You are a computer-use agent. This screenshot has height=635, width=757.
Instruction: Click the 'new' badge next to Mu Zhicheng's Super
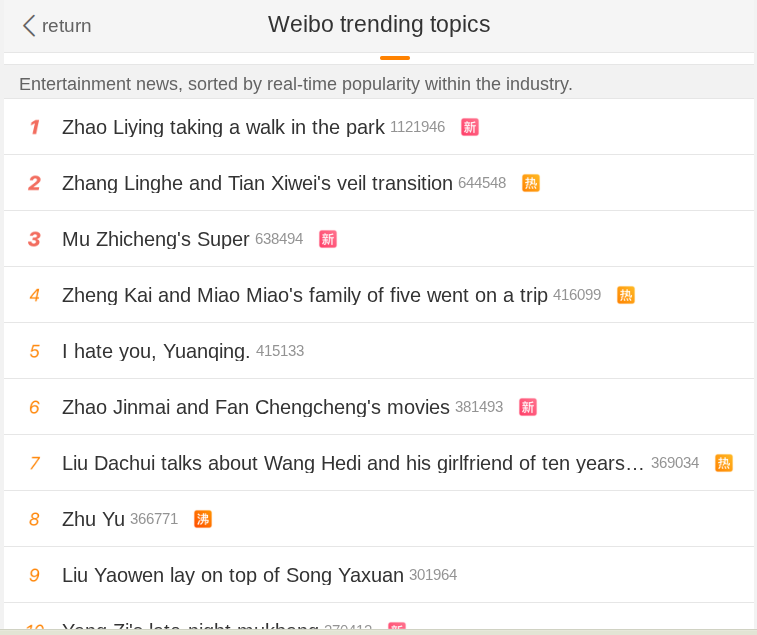click(x=328, y=239)
